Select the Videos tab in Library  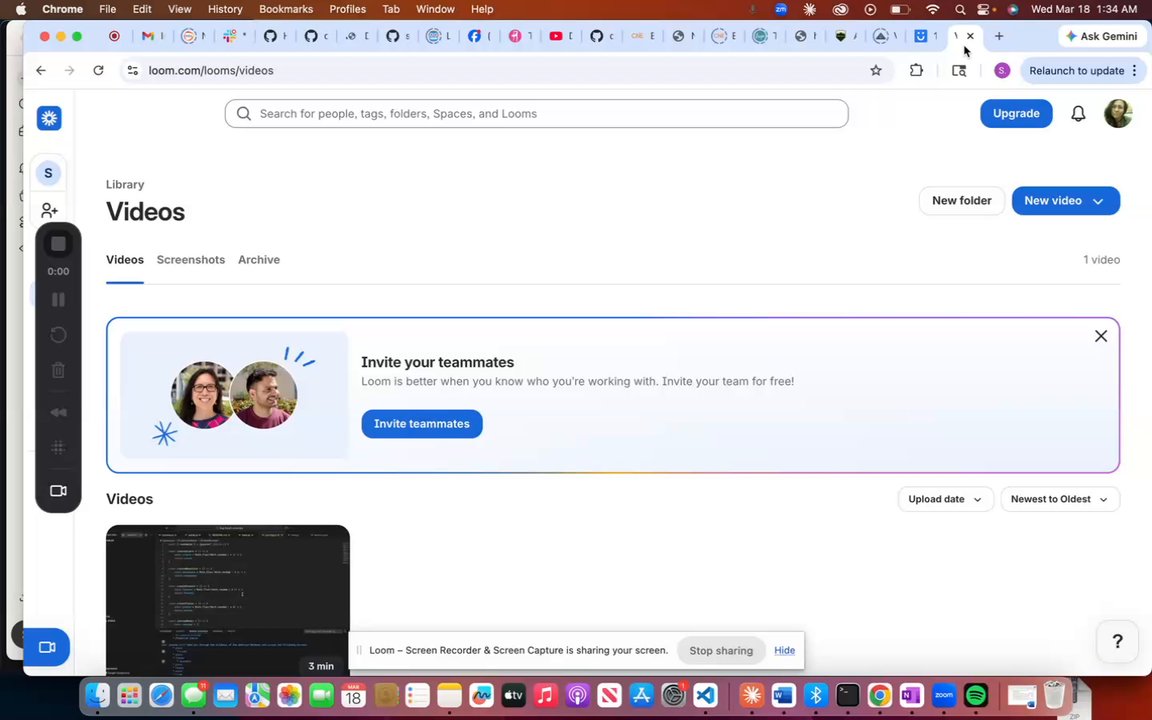125,260
